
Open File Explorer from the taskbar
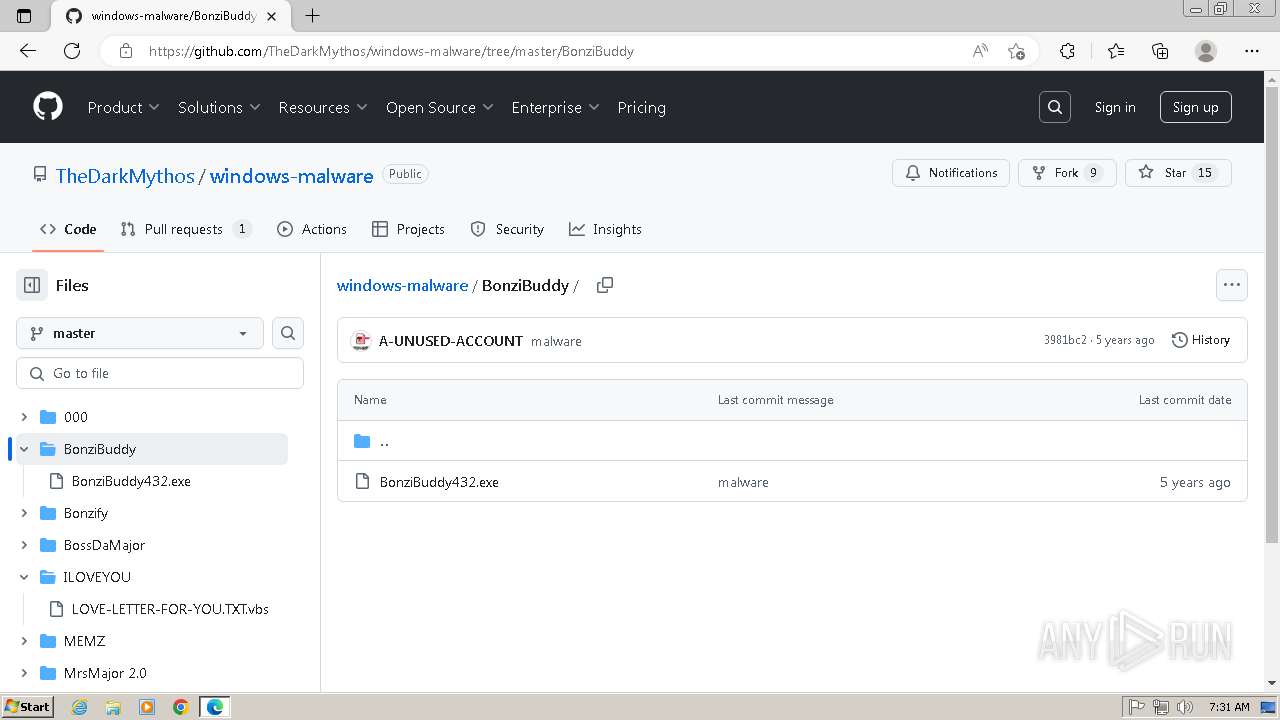tap(113, 707)
